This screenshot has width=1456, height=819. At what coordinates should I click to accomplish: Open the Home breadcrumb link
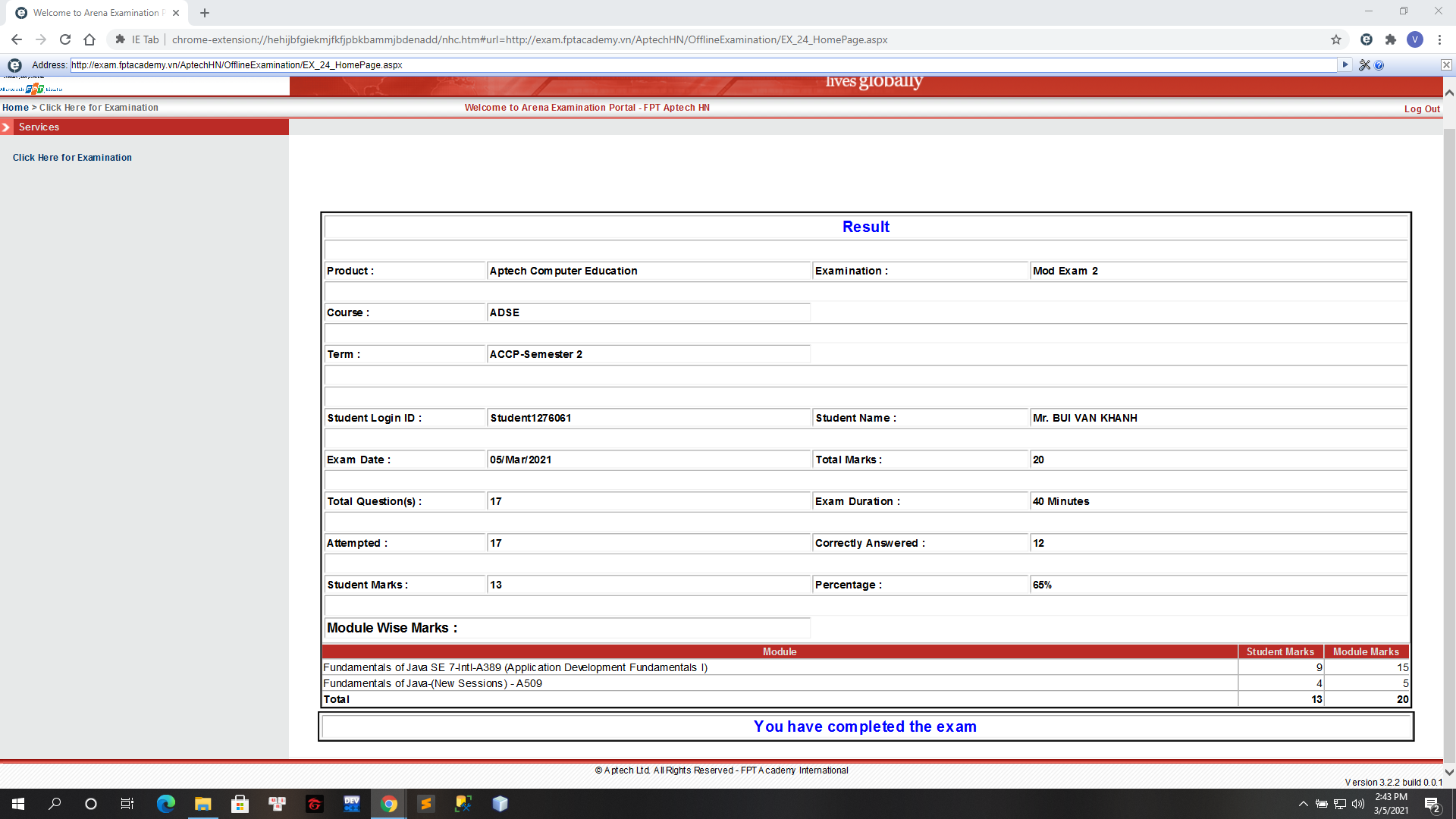click(x=15, y=108)
